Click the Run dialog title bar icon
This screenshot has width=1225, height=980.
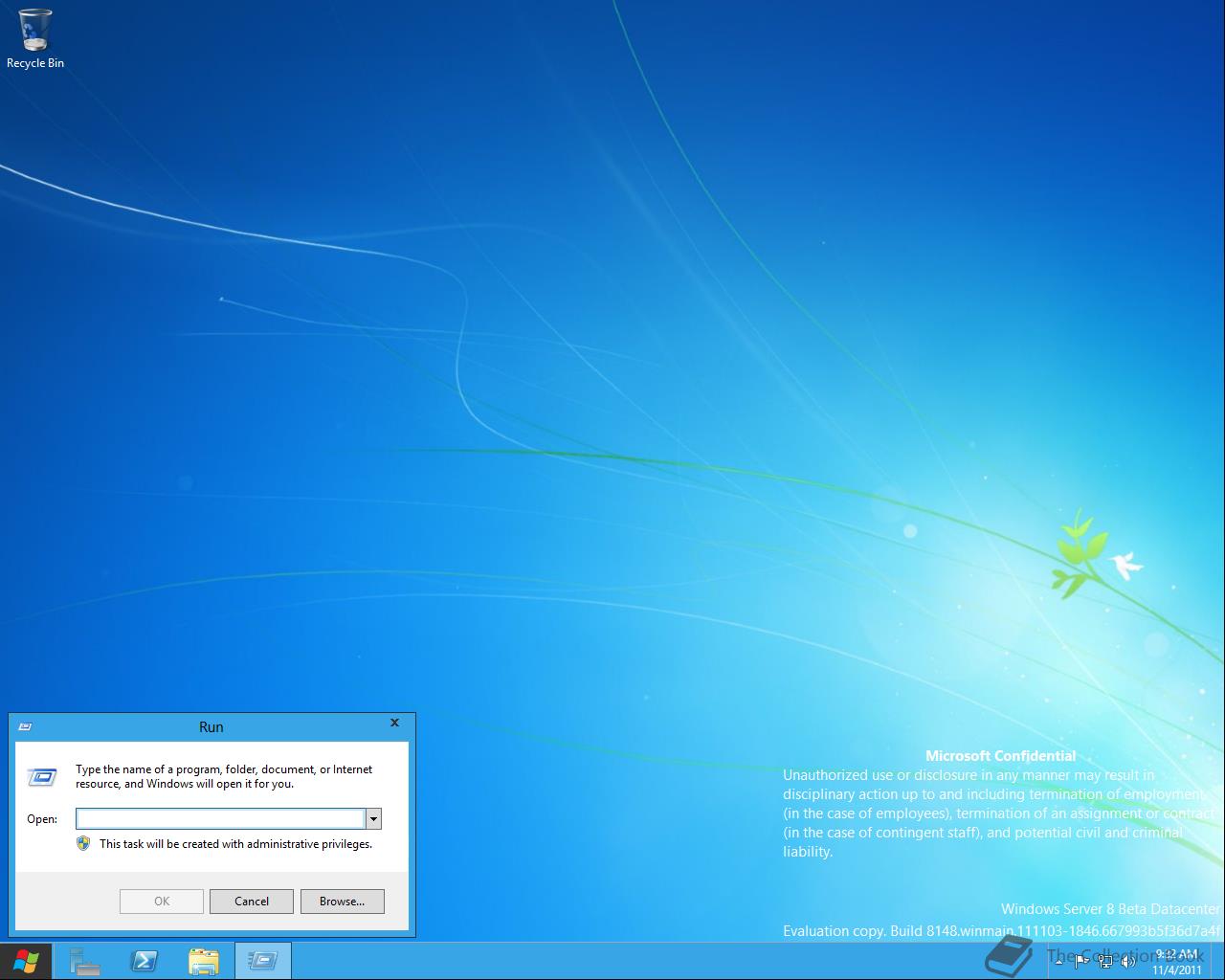(x=25, y=727)
